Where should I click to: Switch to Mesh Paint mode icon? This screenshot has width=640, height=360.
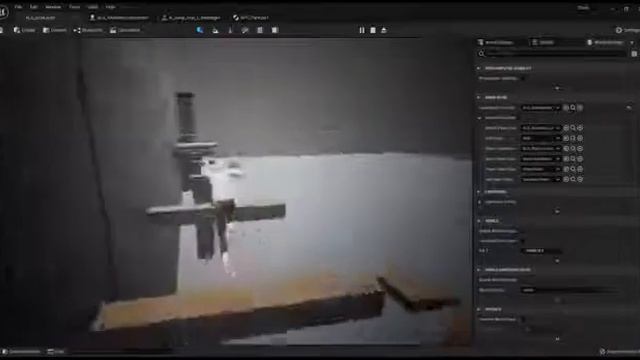point(245,30)
